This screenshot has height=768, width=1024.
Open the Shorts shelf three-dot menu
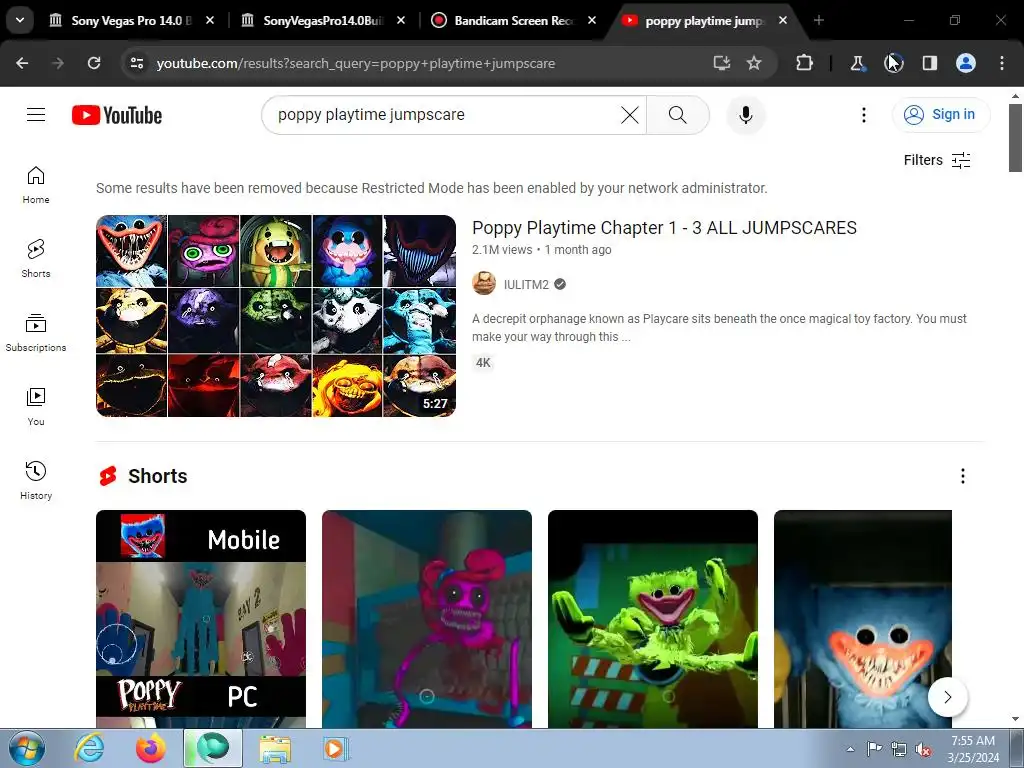pyautogui.click(x=963, y=476)
